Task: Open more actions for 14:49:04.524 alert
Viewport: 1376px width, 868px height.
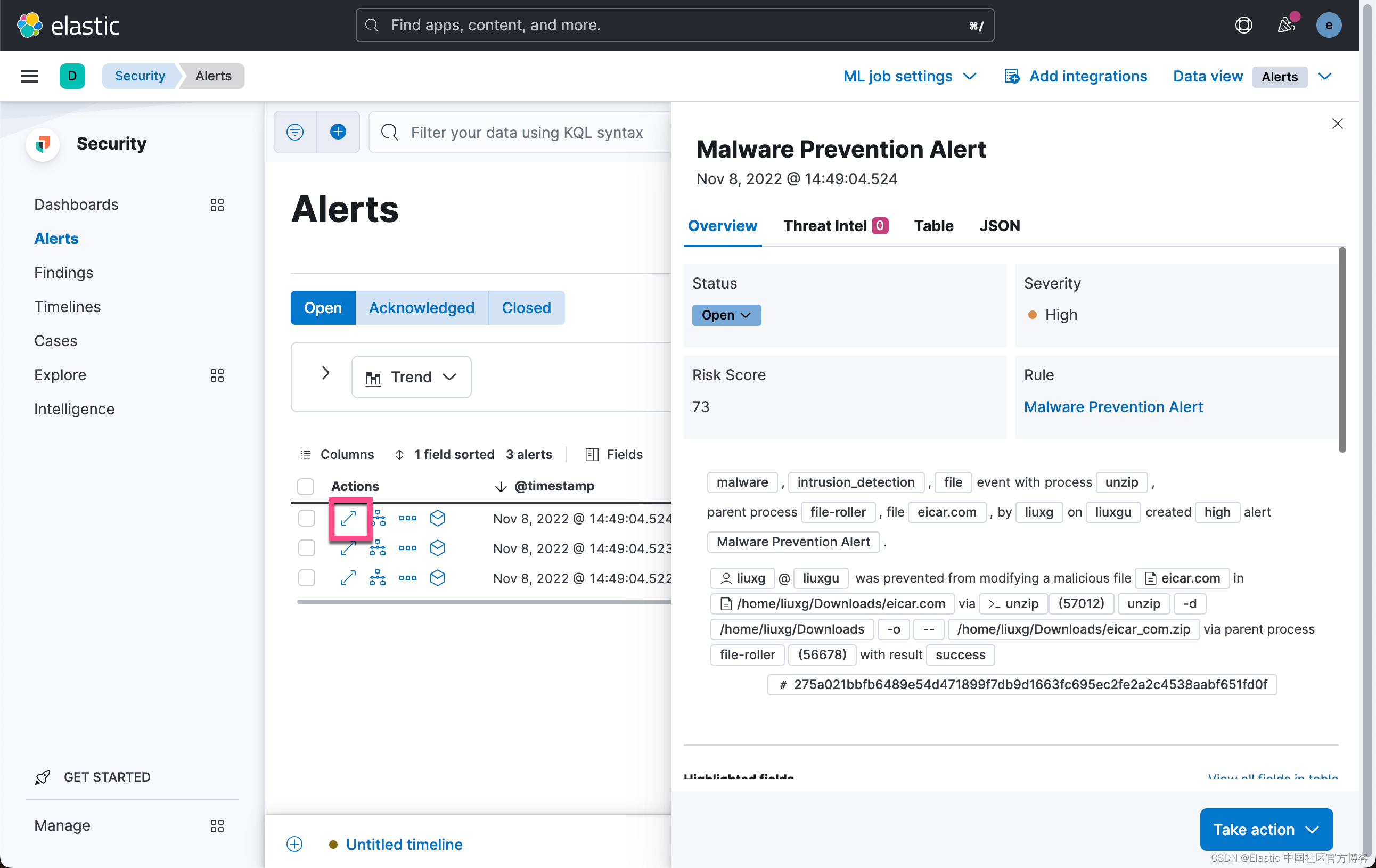Action: click(407, 518)
